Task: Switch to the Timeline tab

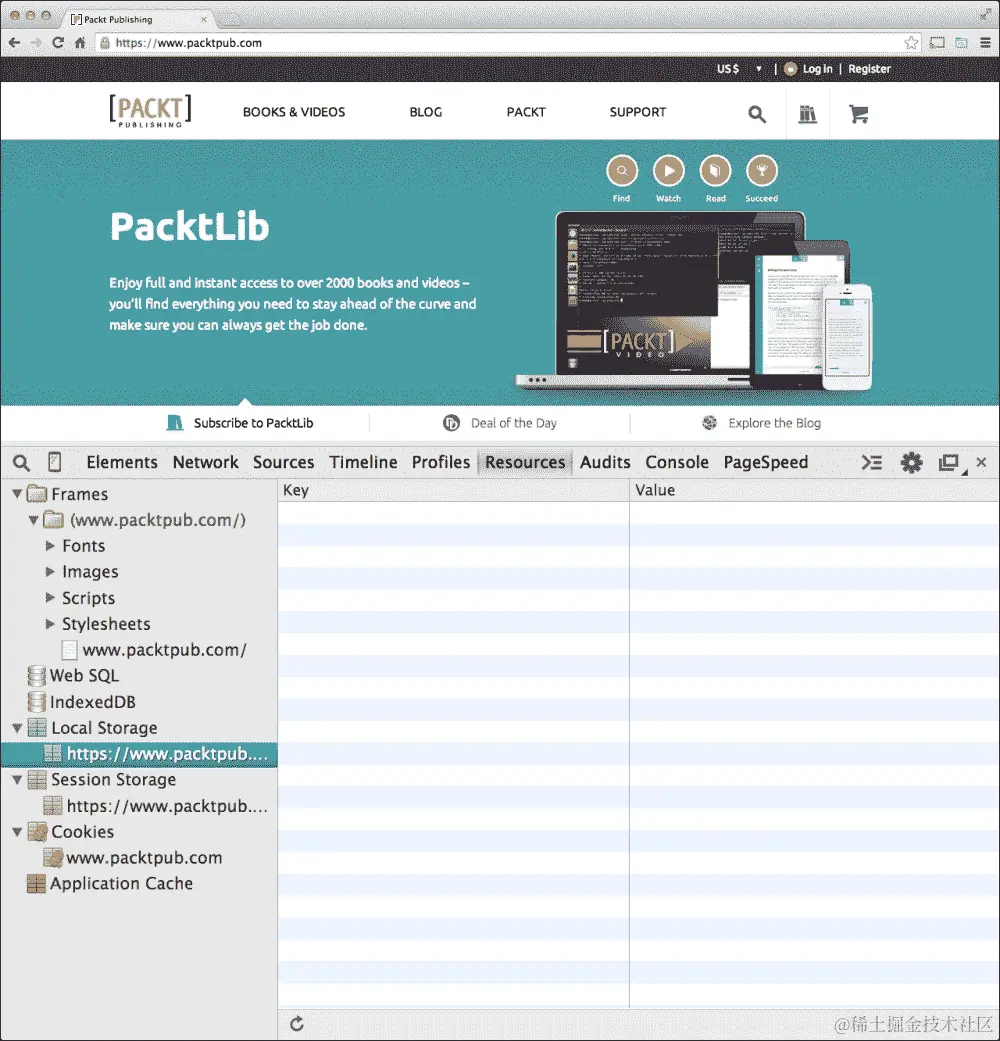Action: tap(363, 462)
